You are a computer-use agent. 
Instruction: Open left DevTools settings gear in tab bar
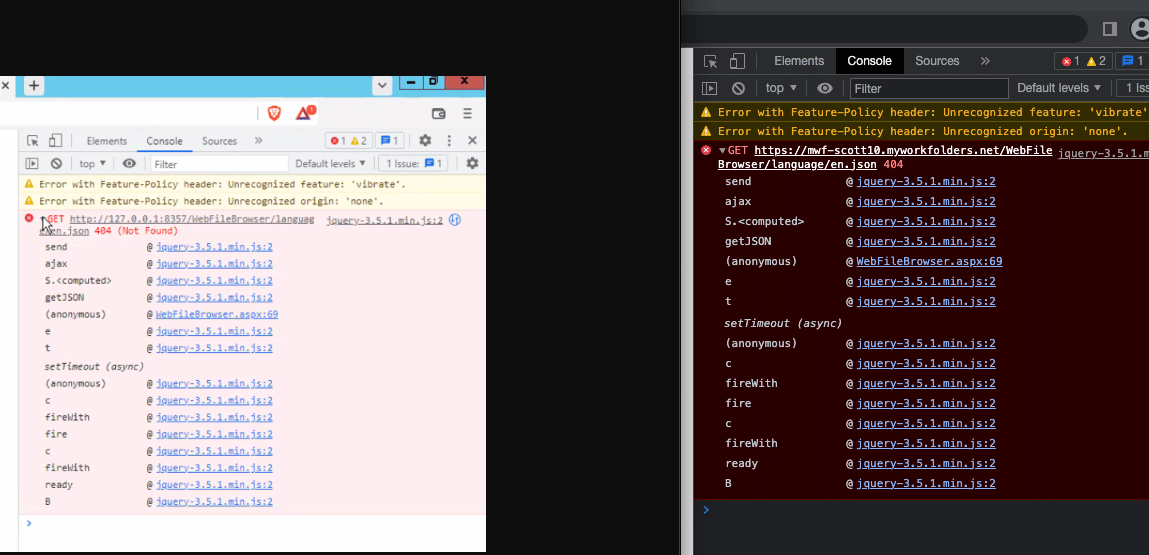point(425,141)
